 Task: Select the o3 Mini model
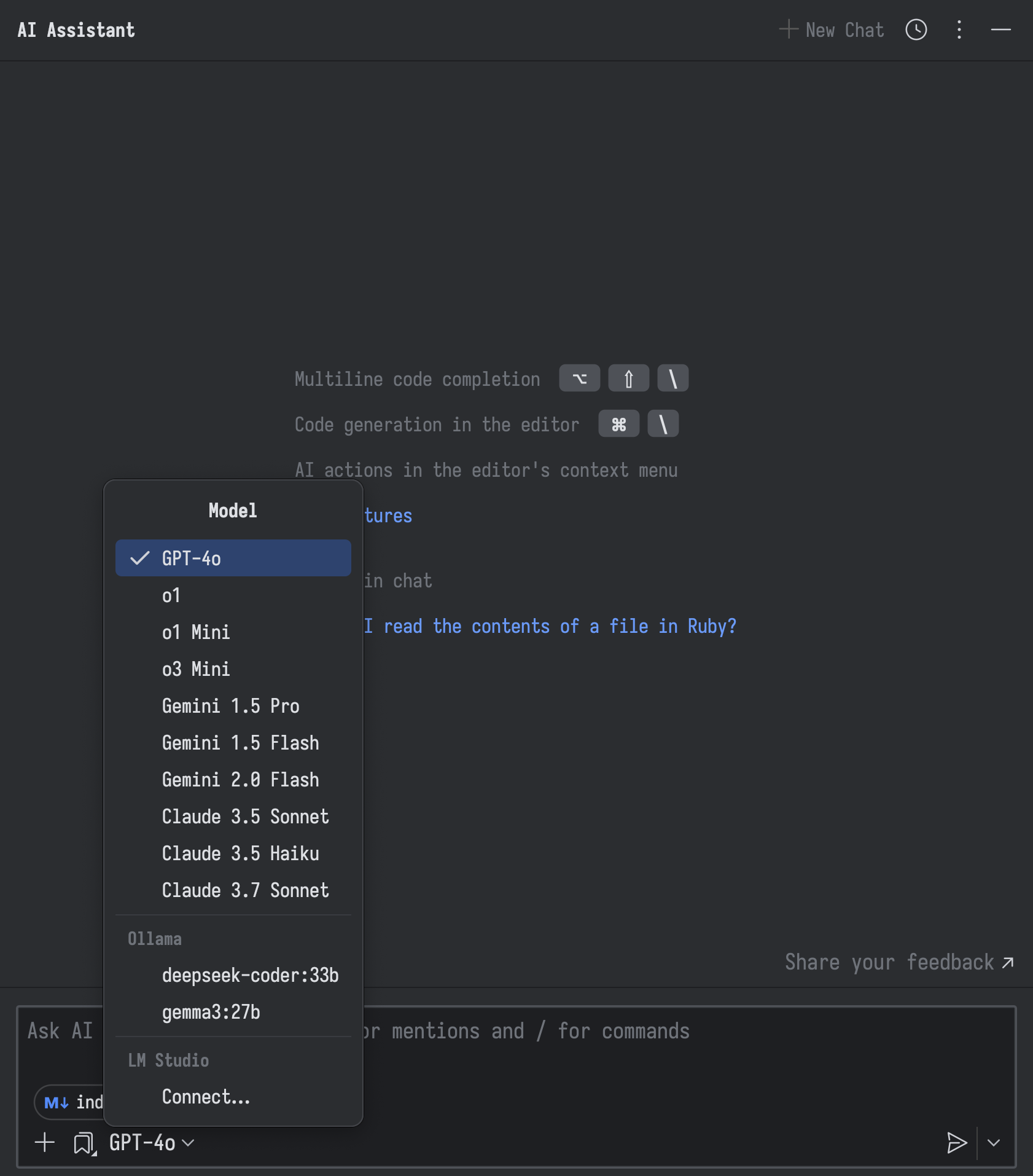click(196, 669)
